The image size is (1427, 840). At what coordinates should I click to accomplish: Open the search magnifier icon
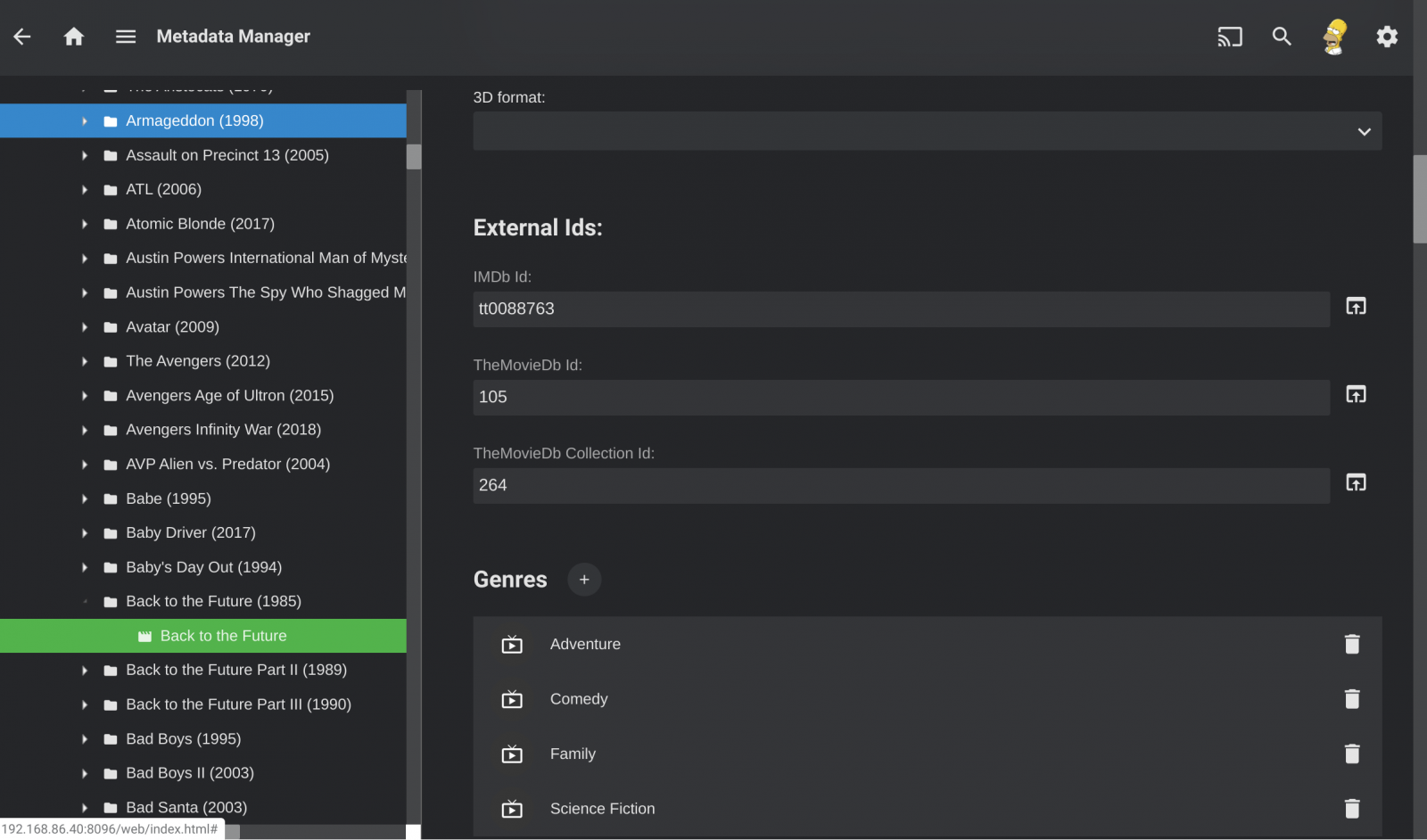tap(1282, 37)
